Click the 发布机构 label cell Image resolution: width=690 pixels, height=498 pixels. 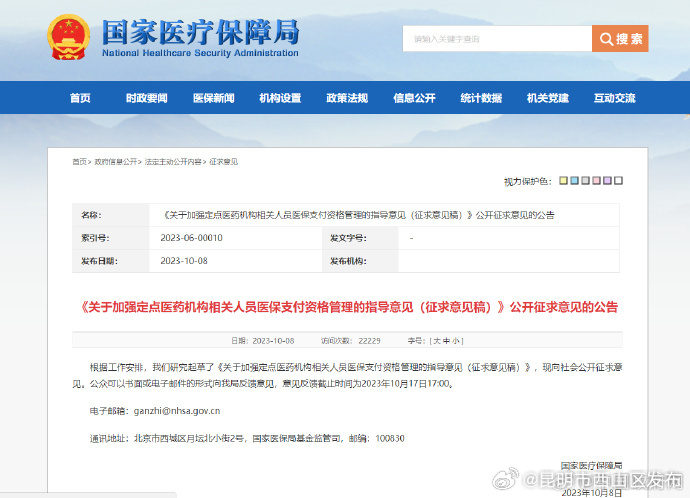pyautogui.click(x=360, y=261)
